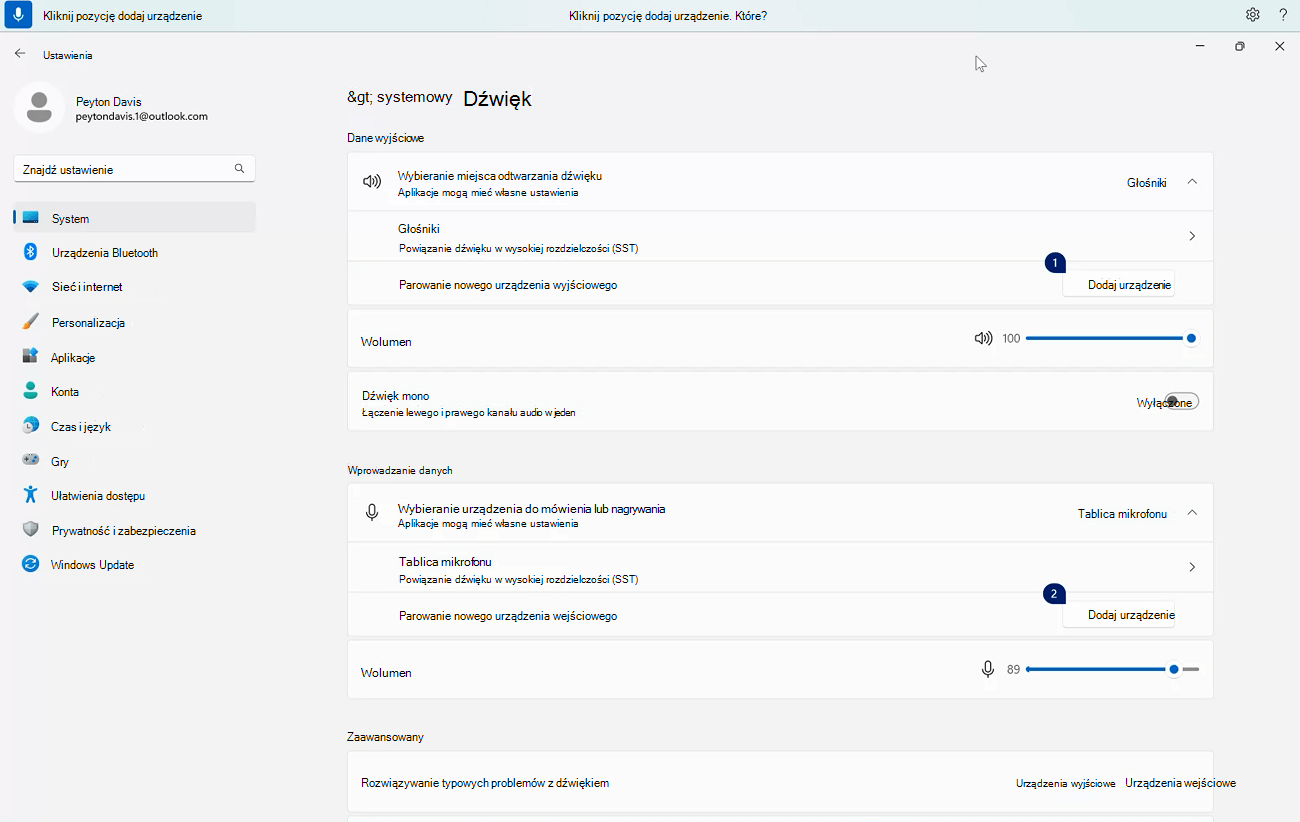This screenshot has height=822, width=1300.
Task: Go back with the arrow icon
Action: pos(20,54)
